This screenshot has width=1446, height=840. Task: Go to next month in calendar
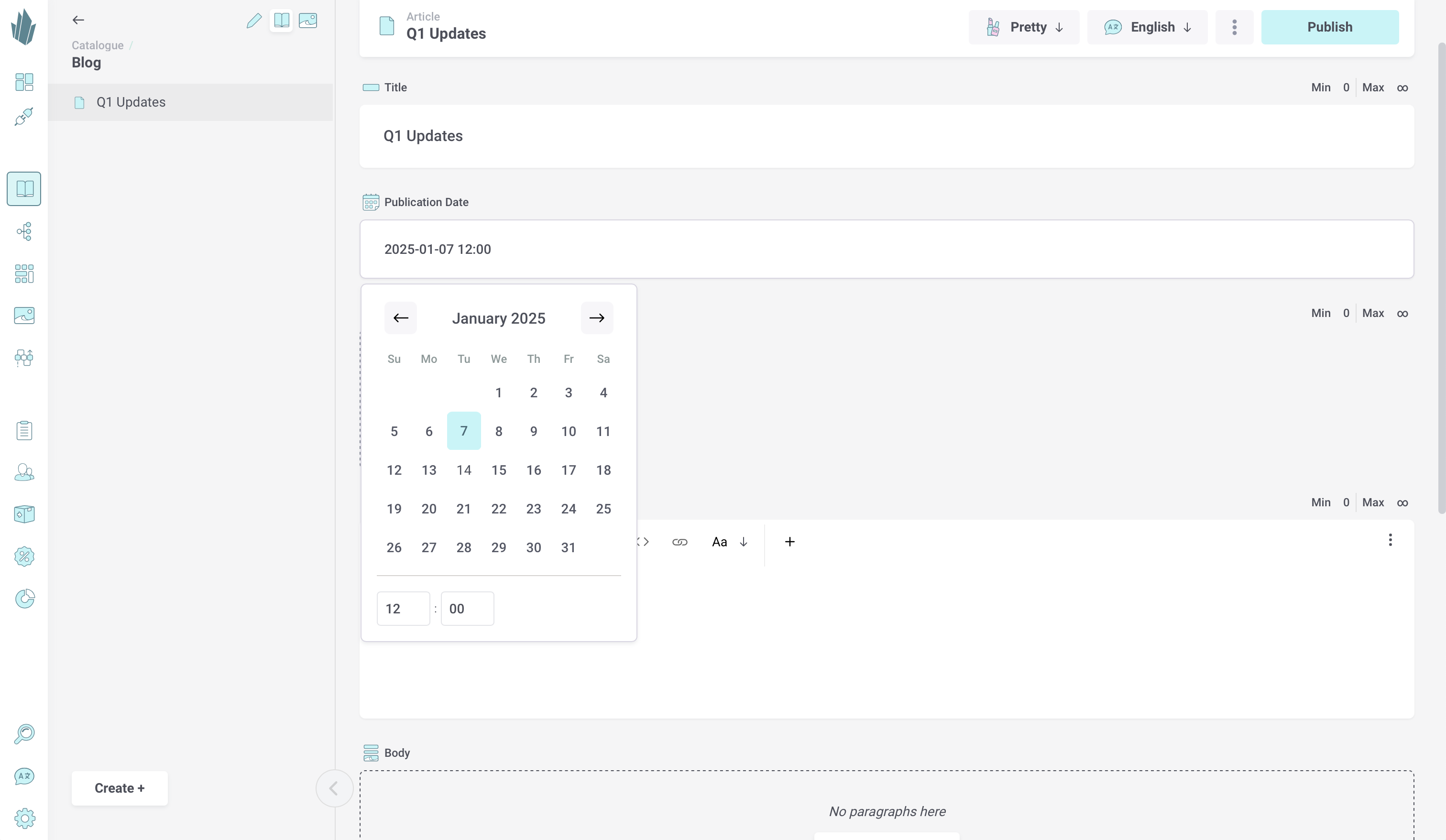pyautogui.click(x=597, y=318)
